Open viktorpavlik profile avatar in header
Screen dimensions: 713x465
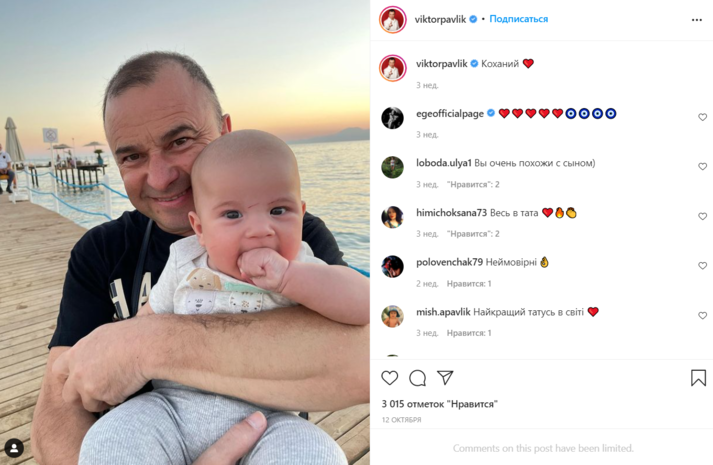393,20
